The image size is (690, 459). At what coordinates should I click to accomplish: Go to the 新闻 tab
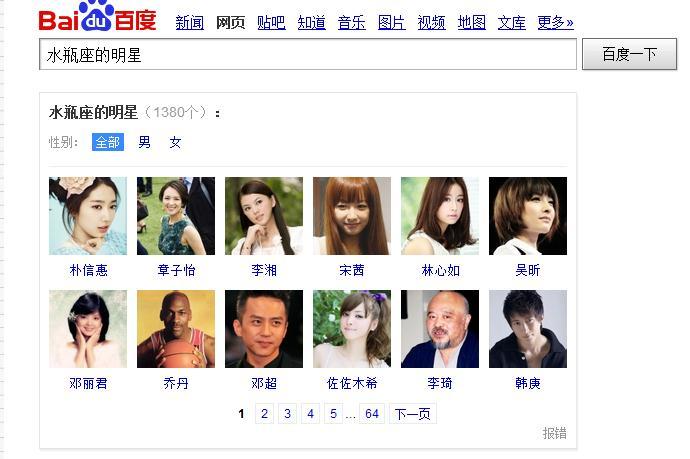tap(190, 22)
